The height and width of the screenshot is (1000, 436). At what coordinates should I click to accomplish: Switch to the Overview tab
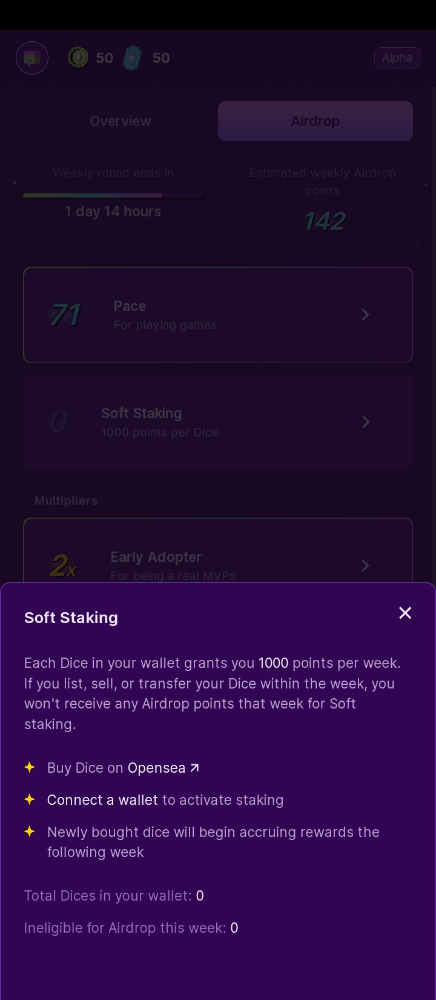pyautogui.click(x=120, y=121)
